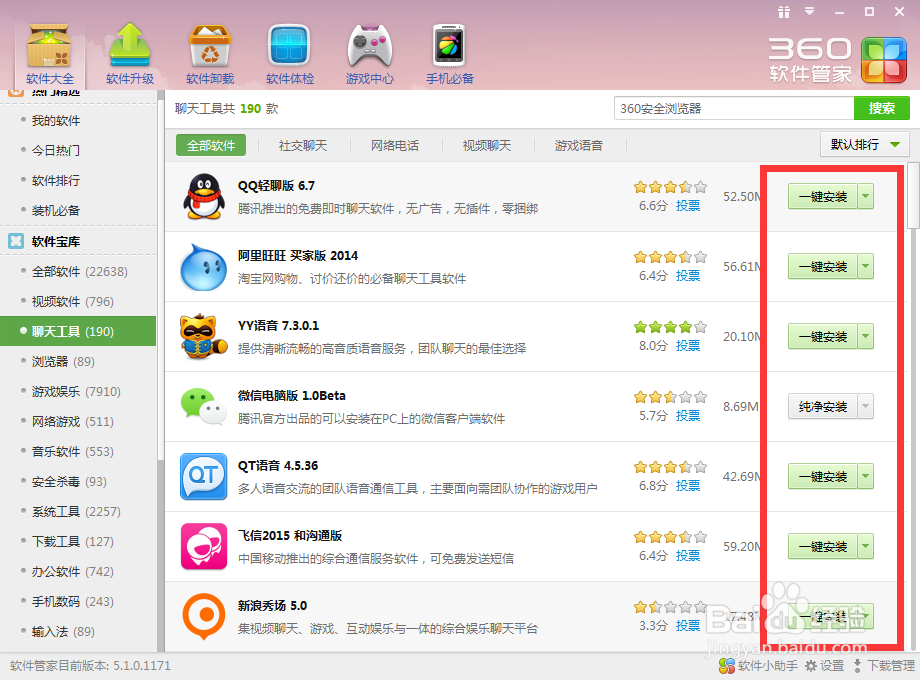The width and height of the screenshot is (920, 680).
Task: Expand install options arrow for QT语音
Action: point(865,476)
